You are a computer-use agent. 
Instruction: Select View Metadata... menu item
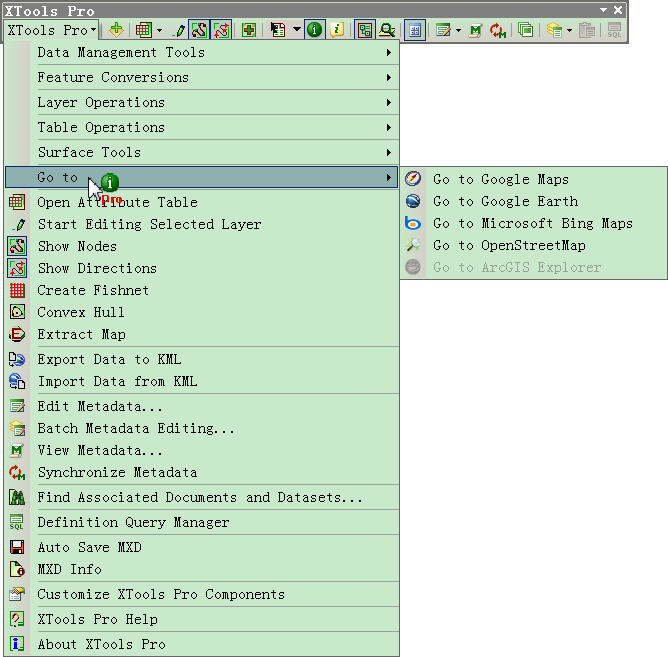202,450
